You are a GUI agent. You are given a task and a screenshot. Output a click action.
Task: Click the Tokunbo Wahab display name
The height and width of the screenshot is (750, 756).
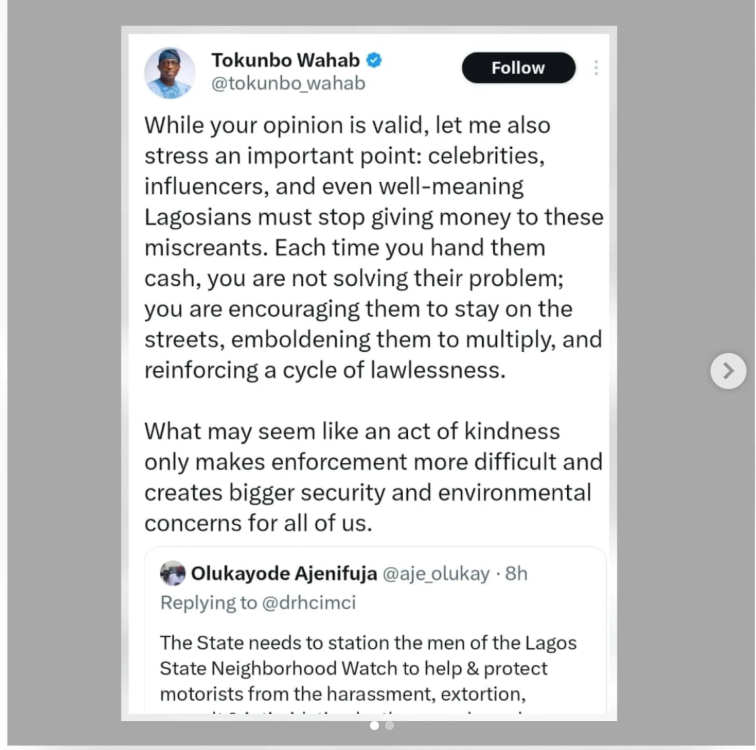[x=285, y=60]
